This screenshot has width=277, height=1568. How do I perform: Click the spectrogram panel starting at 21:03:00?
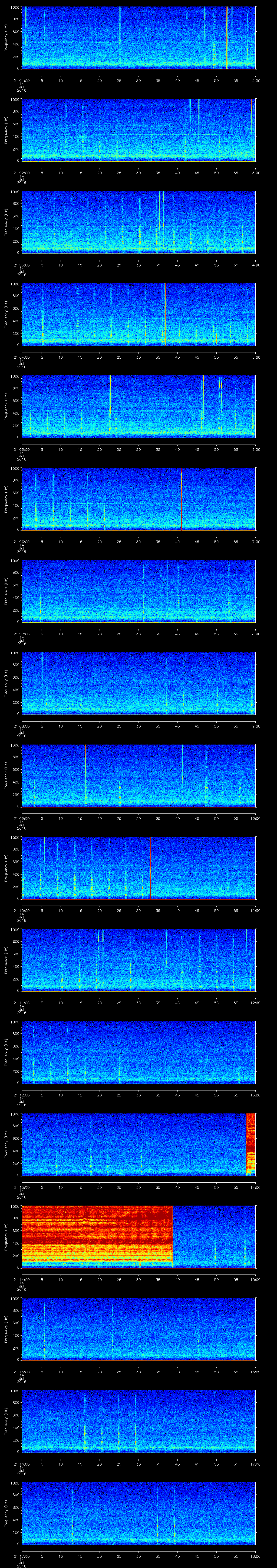pos(139,222)
